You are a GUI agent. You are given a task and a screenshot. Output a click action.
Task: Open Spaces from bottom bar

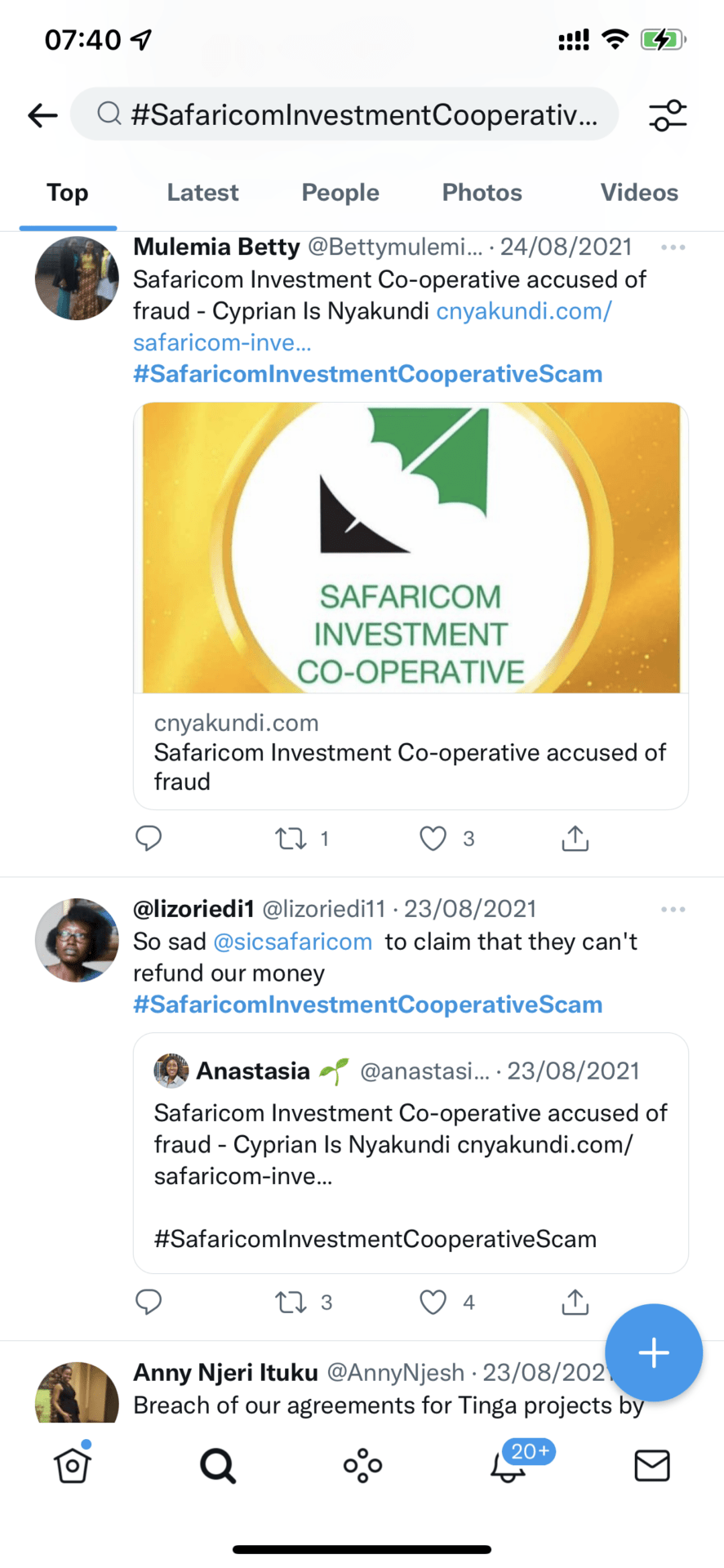coord(362,1466)
